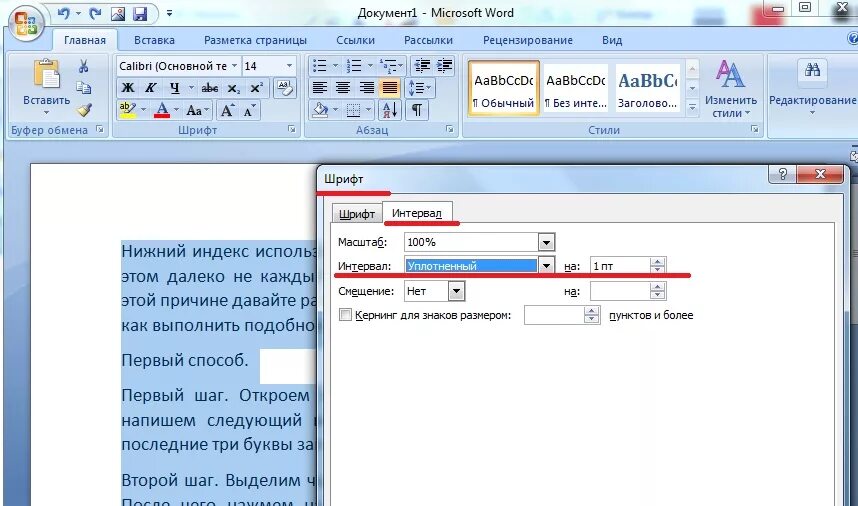Image resolution: width=858 pixels, height=506 pixels.
Task: Go to the Рассылки tab
Action: coord(428,40)
